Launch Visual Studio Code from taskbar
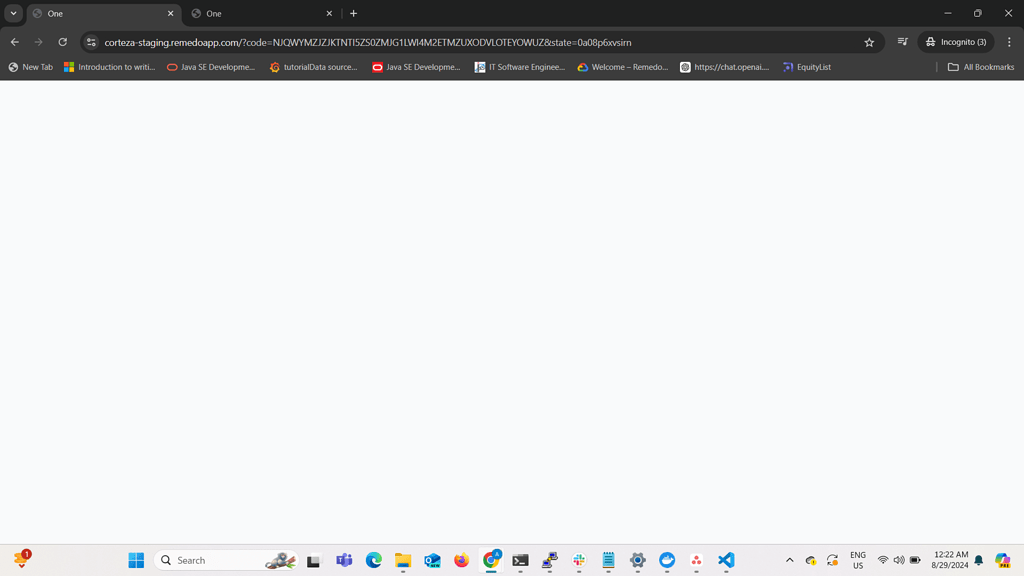The width and height of the screenshot is (1024, 576). (726, 560)
